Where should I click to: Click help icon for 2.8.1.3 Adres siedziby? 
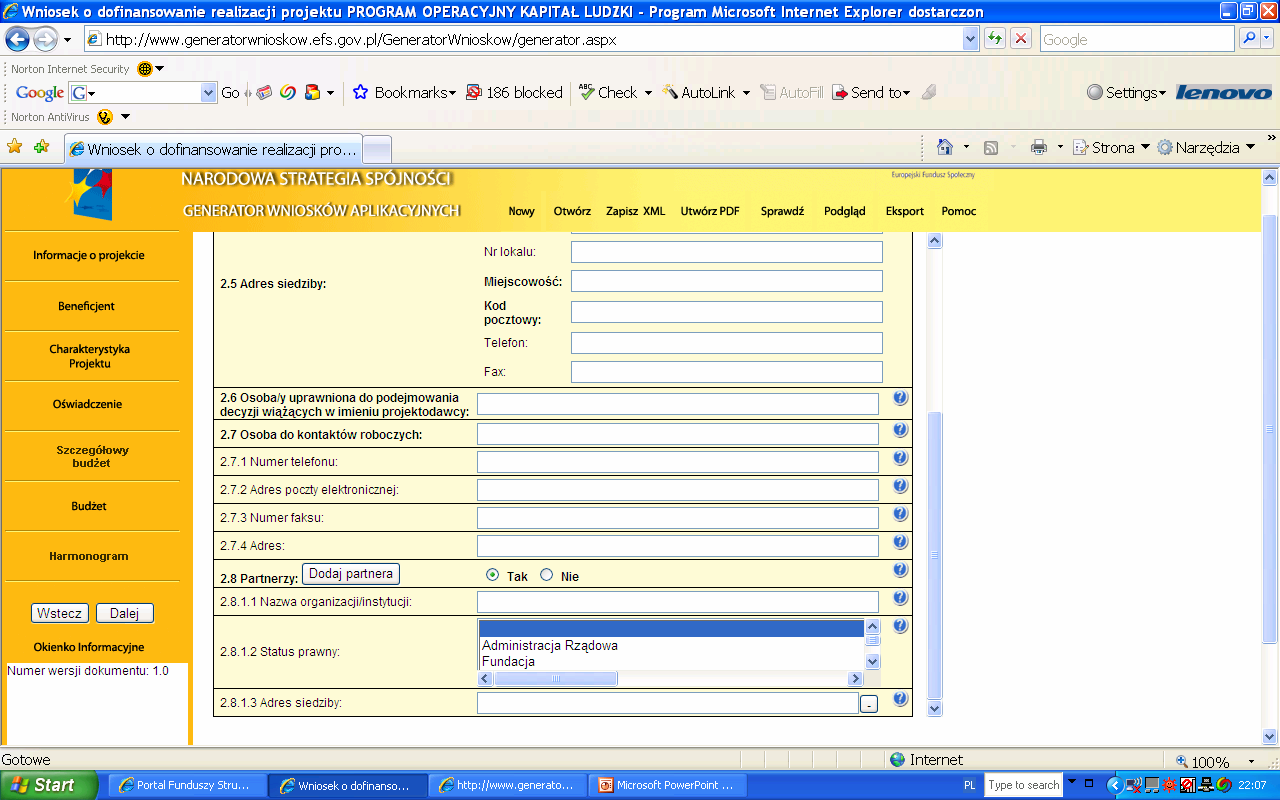click(900, 699)
